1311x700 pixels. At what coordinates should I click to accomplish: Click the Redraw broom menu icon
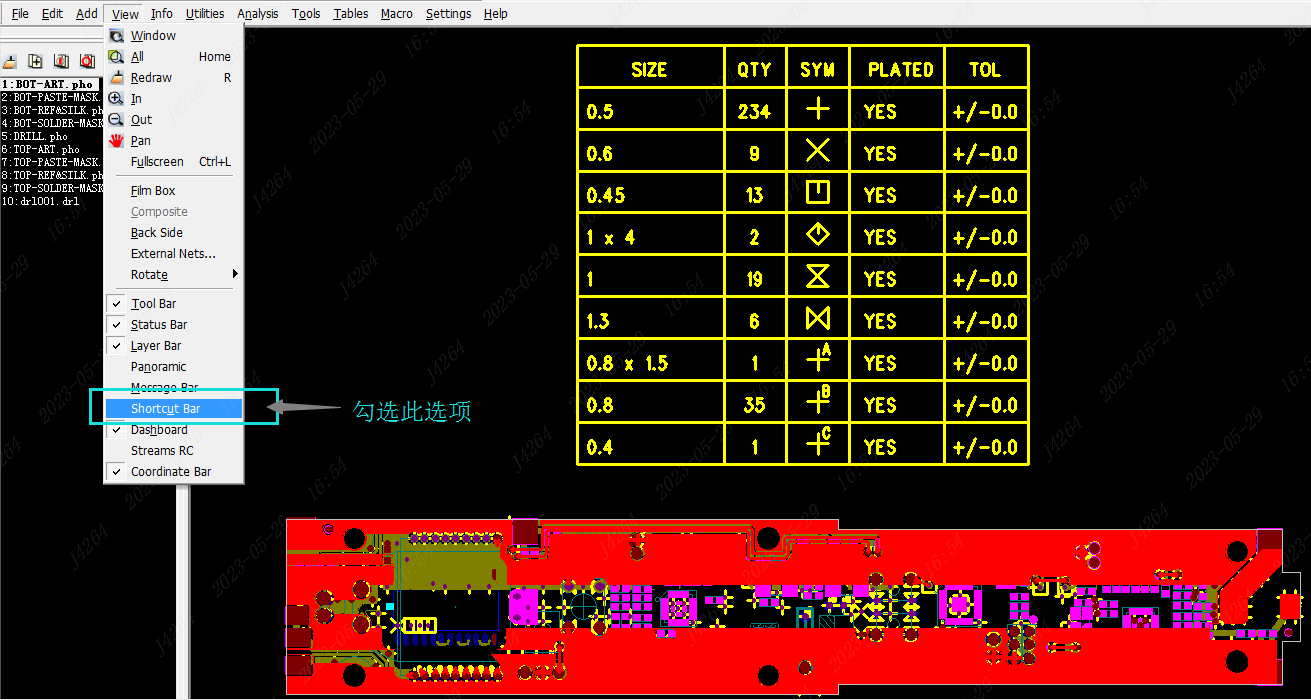[x=117, y=78]
